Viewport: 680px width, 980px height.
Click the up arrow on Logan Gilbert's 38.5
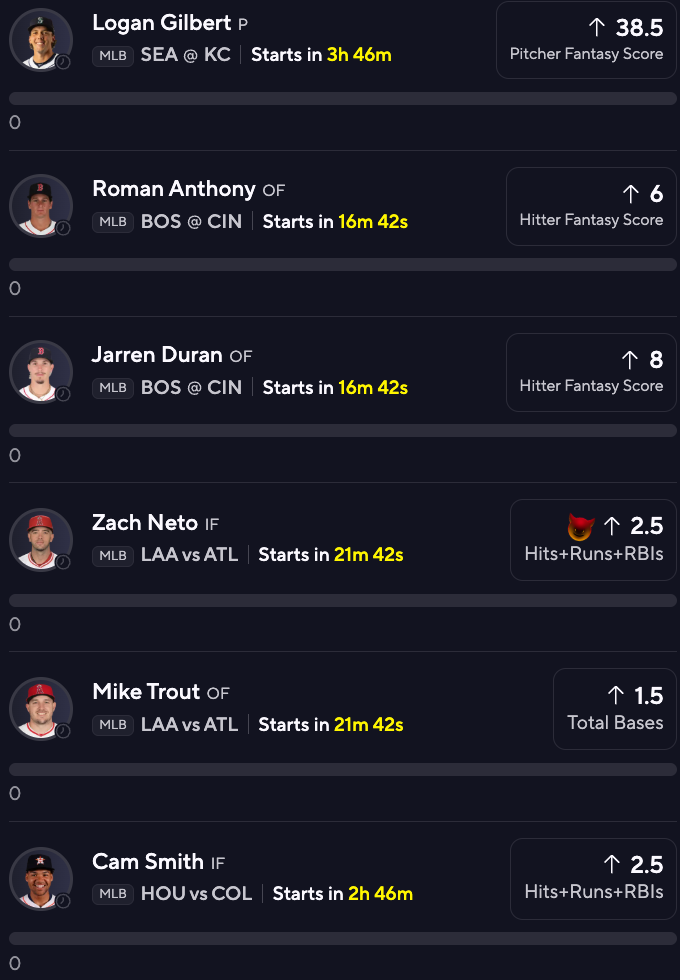point(597,27)
